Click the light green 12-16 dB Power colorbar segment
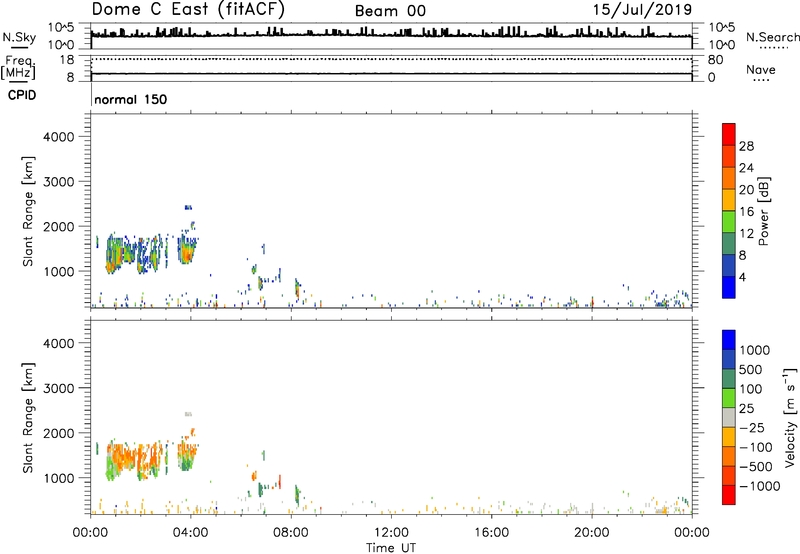The width and height of the screenshot is (800, 554). tap(729, 221)
